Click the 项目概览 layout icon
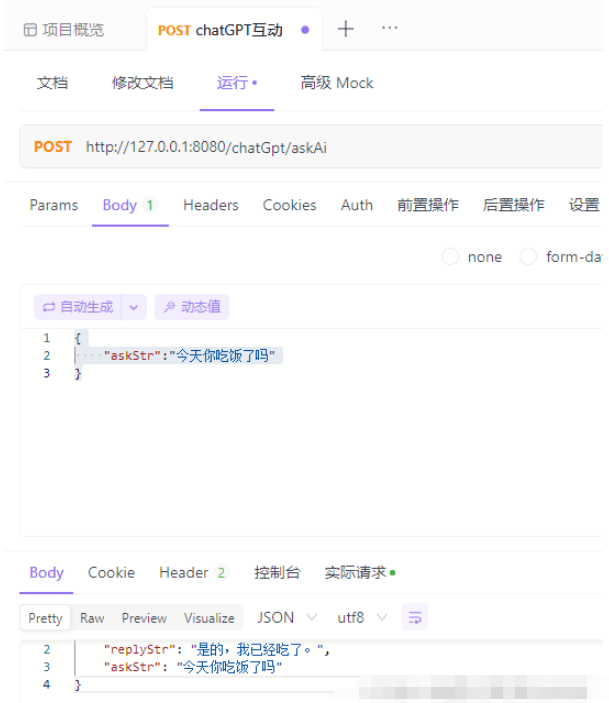This screenshot has height=703, width=609. click(x=30, y=30)
